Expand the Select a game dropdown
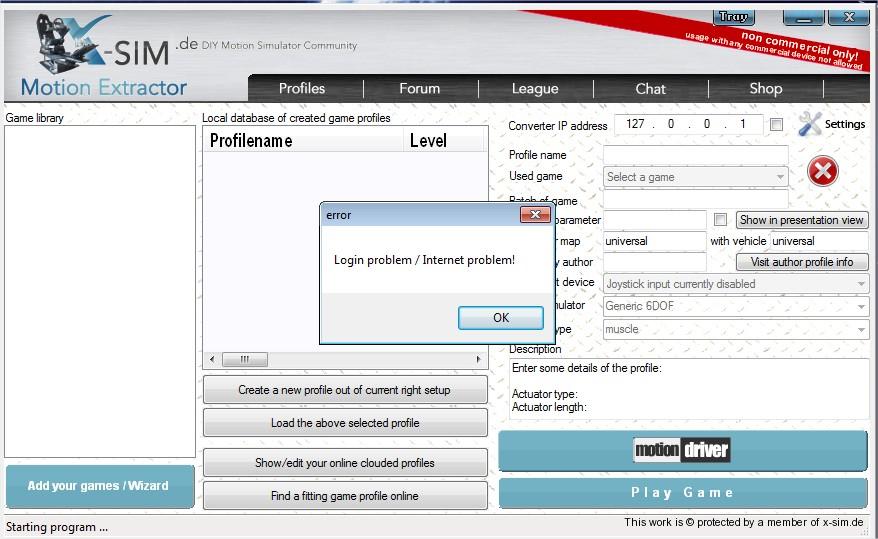The image size is (878, 539). (780, 177)
